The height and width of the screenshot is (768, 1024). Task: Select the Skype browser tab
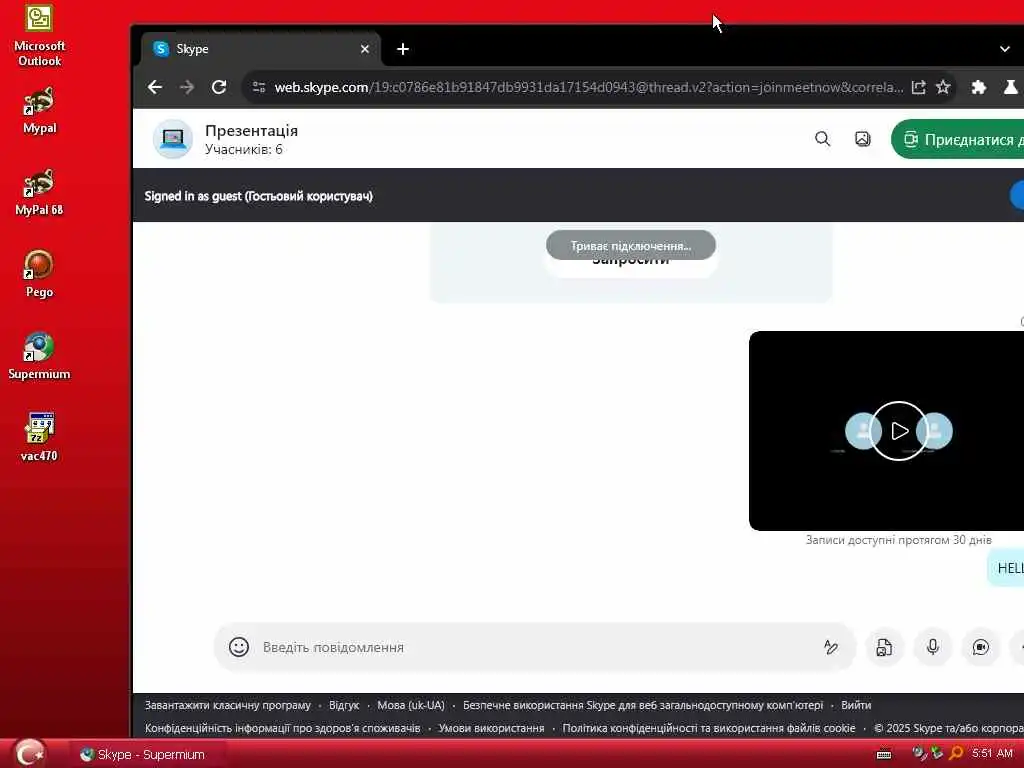[x=261, y=49]
